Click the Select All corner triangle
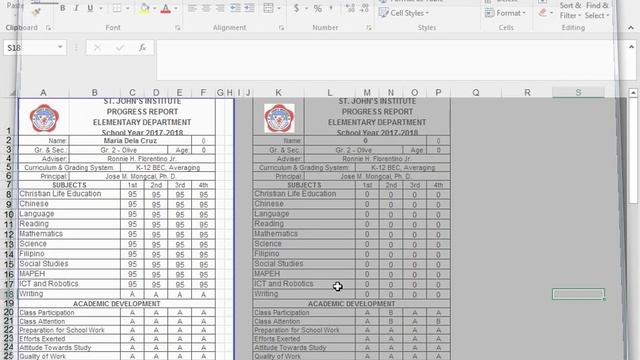Screen dimensions: 640x360 tap(13, 93)
